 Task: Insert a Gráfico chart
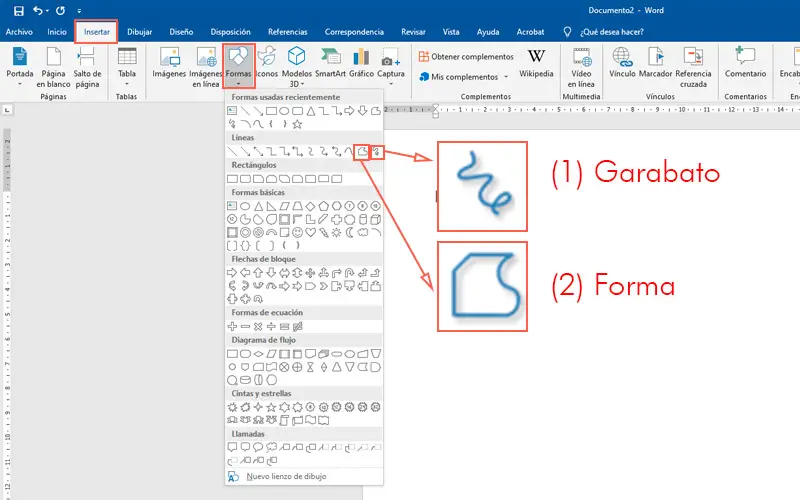coord(361,63)
